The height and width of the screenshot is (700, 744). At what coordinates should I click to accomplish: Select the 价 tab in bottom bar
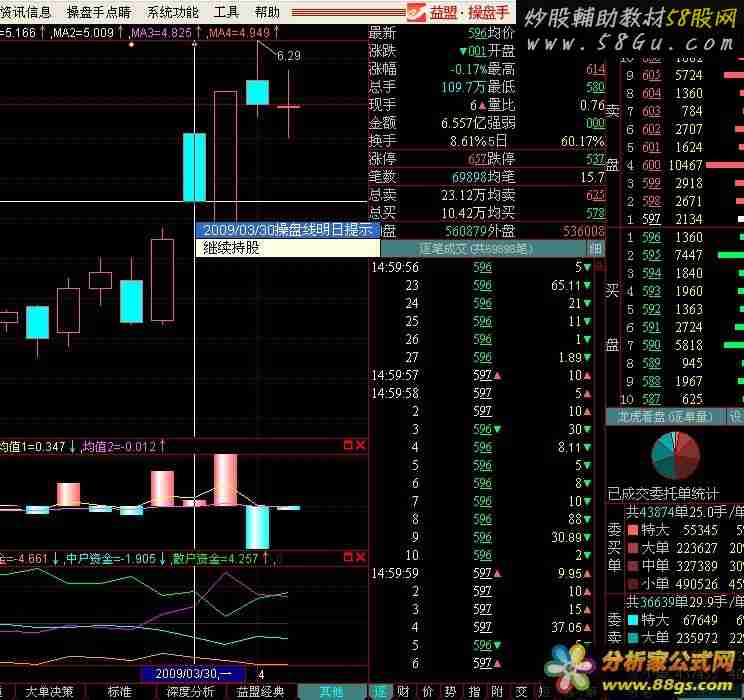pos(428,691)
